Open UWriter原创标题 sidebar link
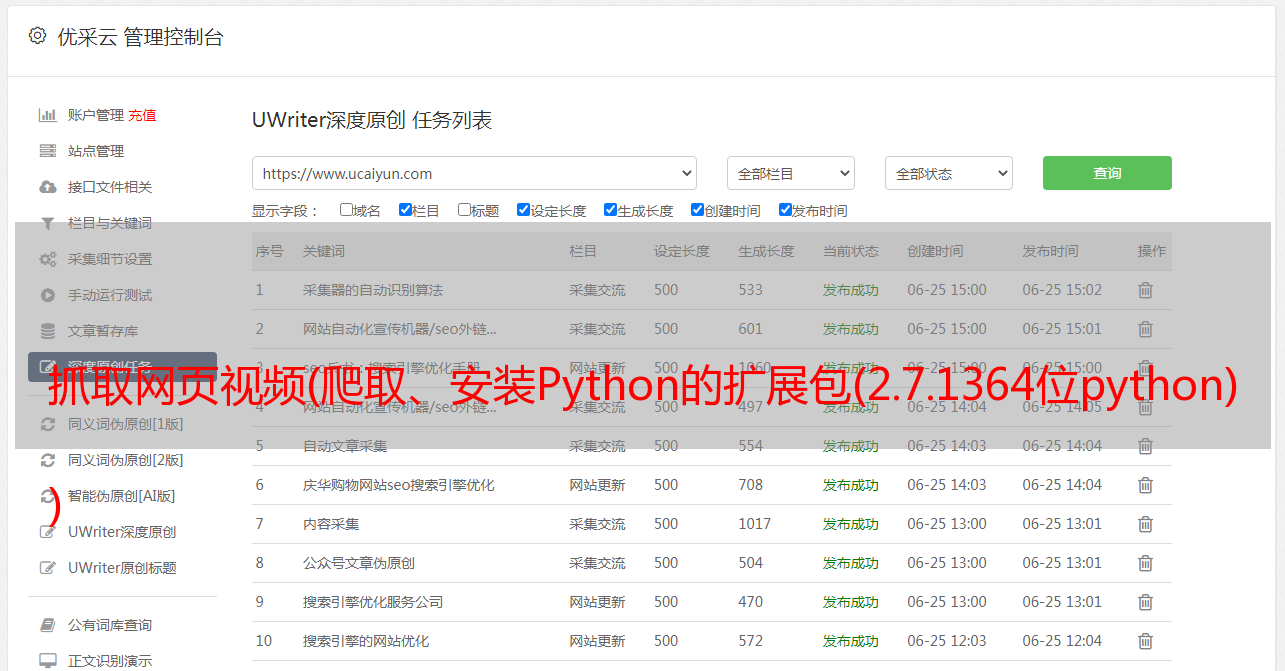1285x671 pixels. point(122,568)
